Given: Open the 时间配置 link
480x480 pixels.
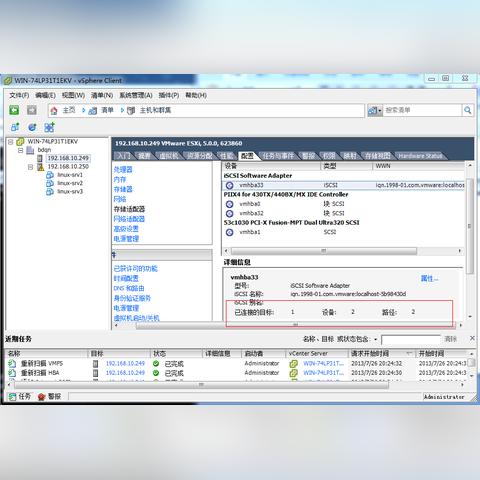Looking at the screenshot, I should (x=126, y=278).
